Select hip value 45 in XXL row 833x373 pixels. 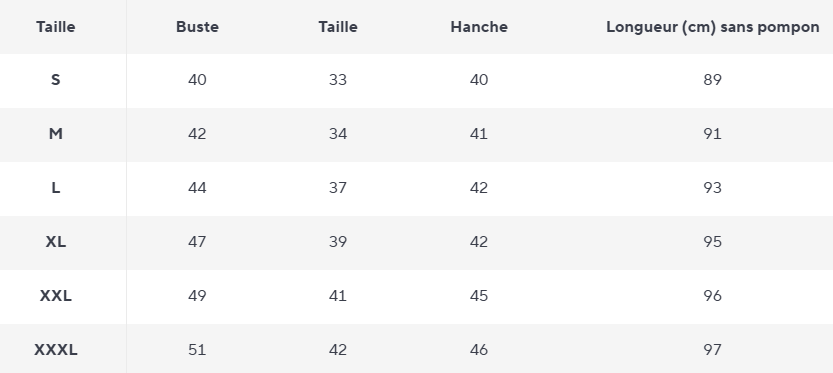coord(479,296)
